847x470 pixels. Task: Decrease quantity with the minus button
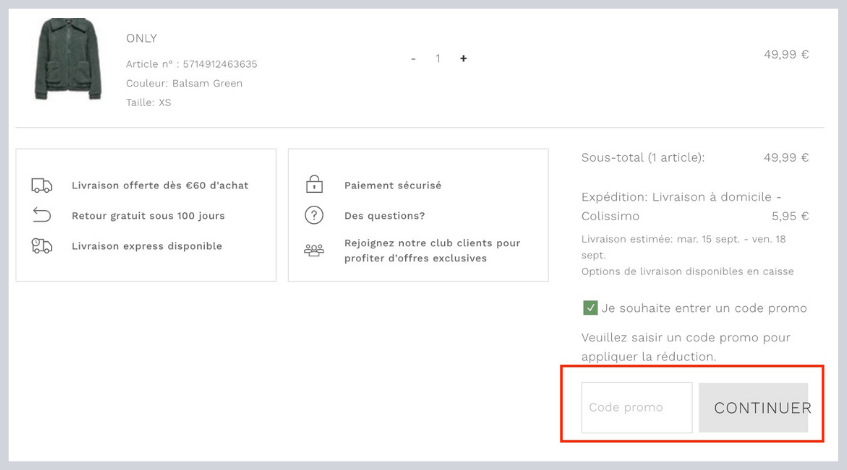pos(413,59)
